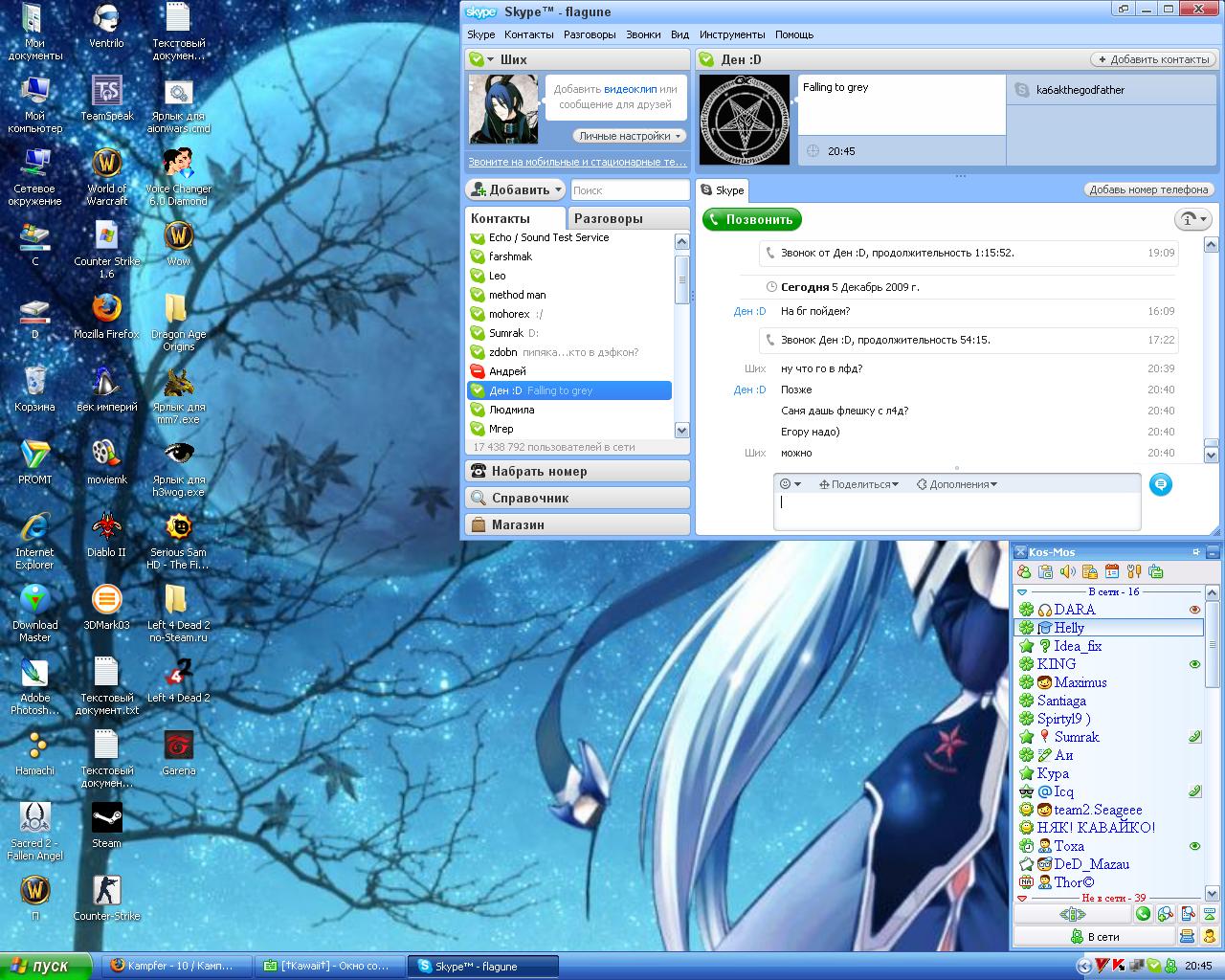The width and height of the screenshot is (1225, 980).
Task: Toggle the Kos-Mos window pin button in title bar
Action: [1195, 552]
